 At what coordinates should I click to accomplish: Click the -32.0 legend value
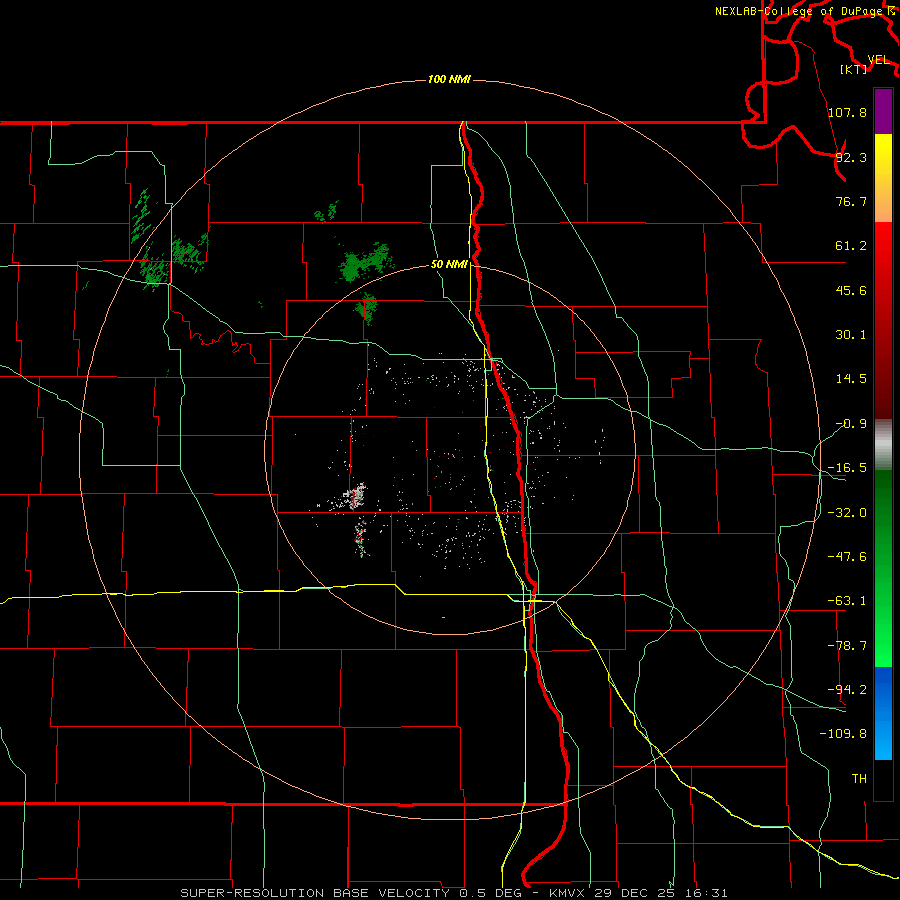pyautogui.click(x=847, y=513)
